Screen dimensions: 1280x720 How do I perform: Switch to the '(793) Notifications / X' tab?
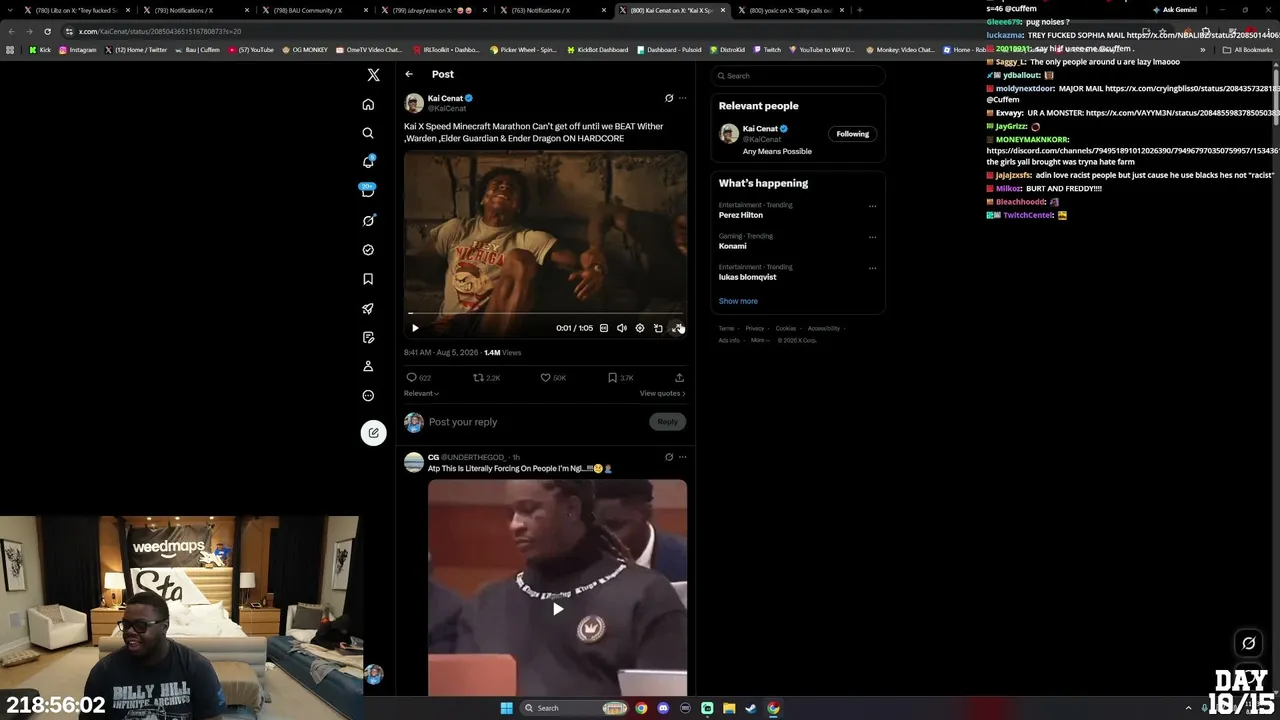click(195, 10)
